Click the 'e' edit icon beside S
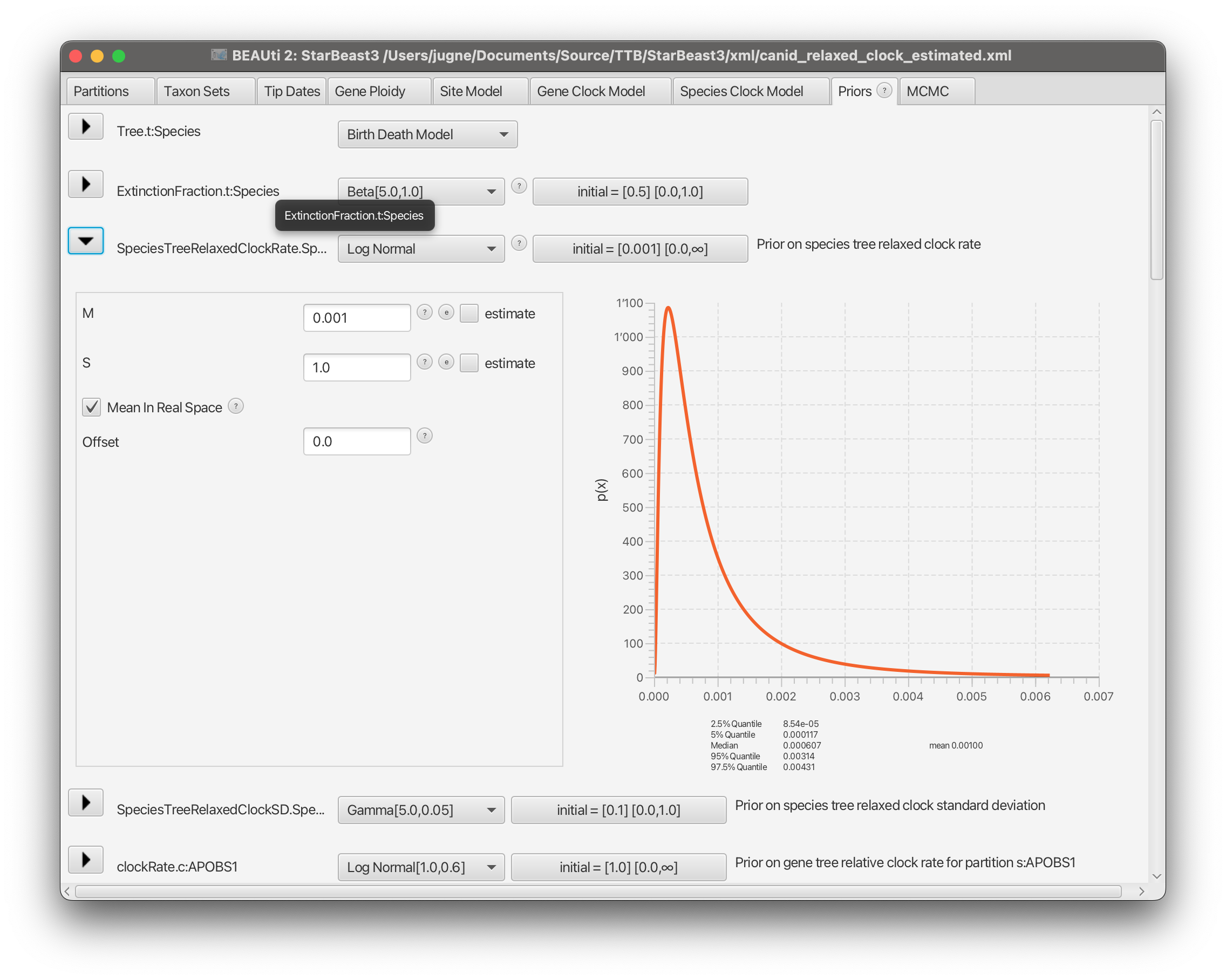Image resolution: width=1226 pixels, height=980 pixels. click(446, 362)
